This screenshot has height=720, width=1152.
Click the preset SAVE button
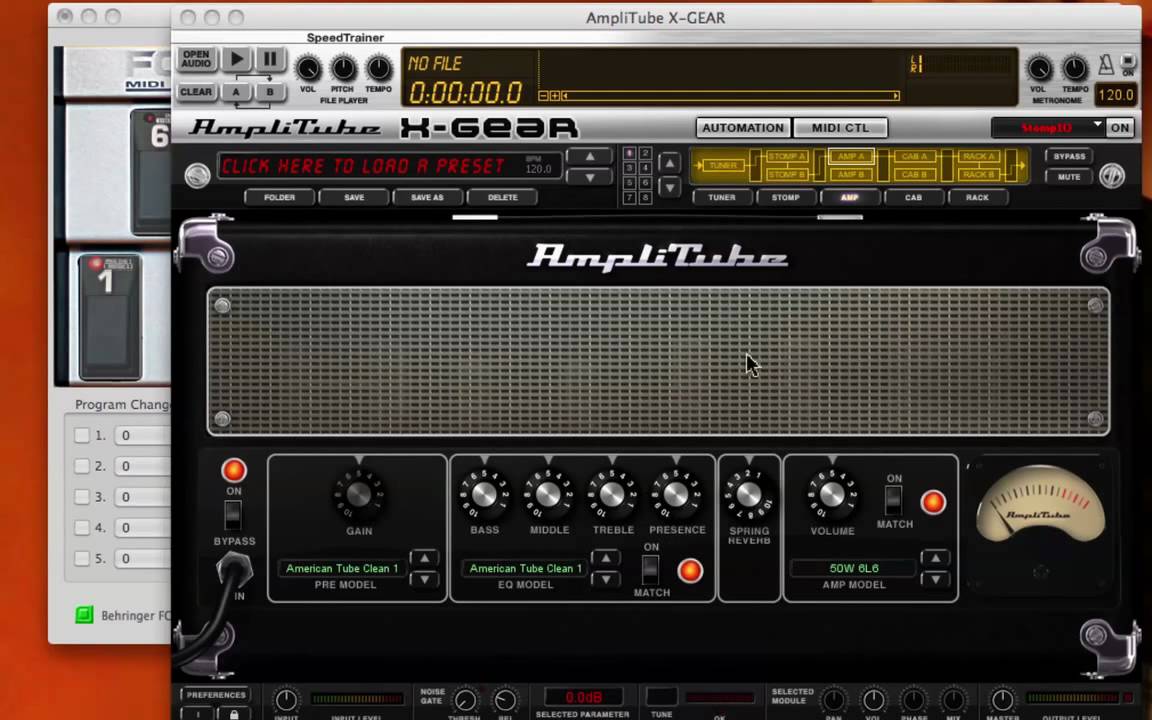[x=354, y=197]
